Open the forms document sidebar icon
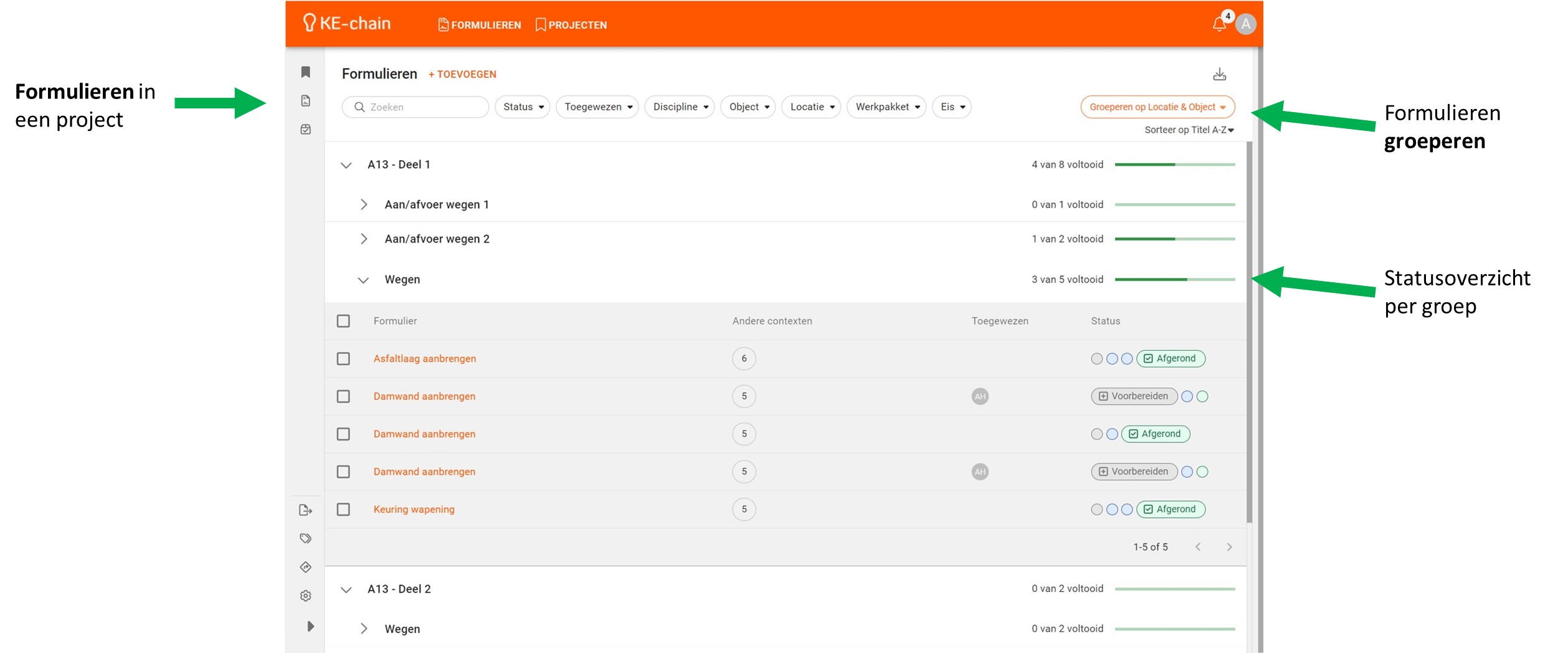The image size is (1568, 653). (305, 101)
